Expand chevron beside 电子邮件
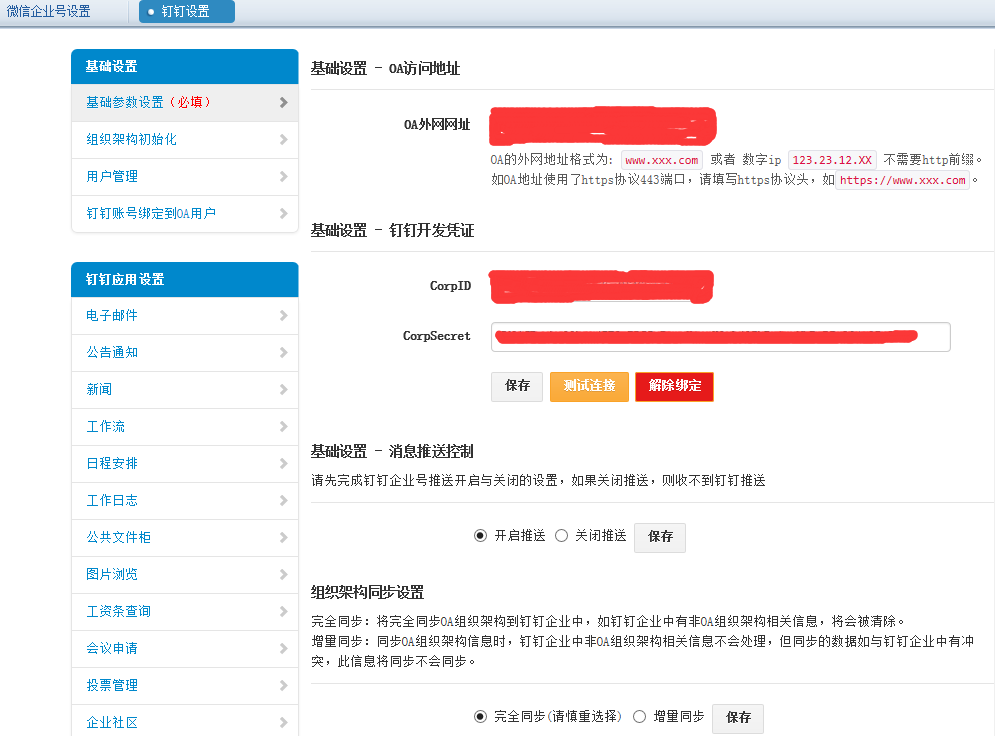 coord(284,315)
